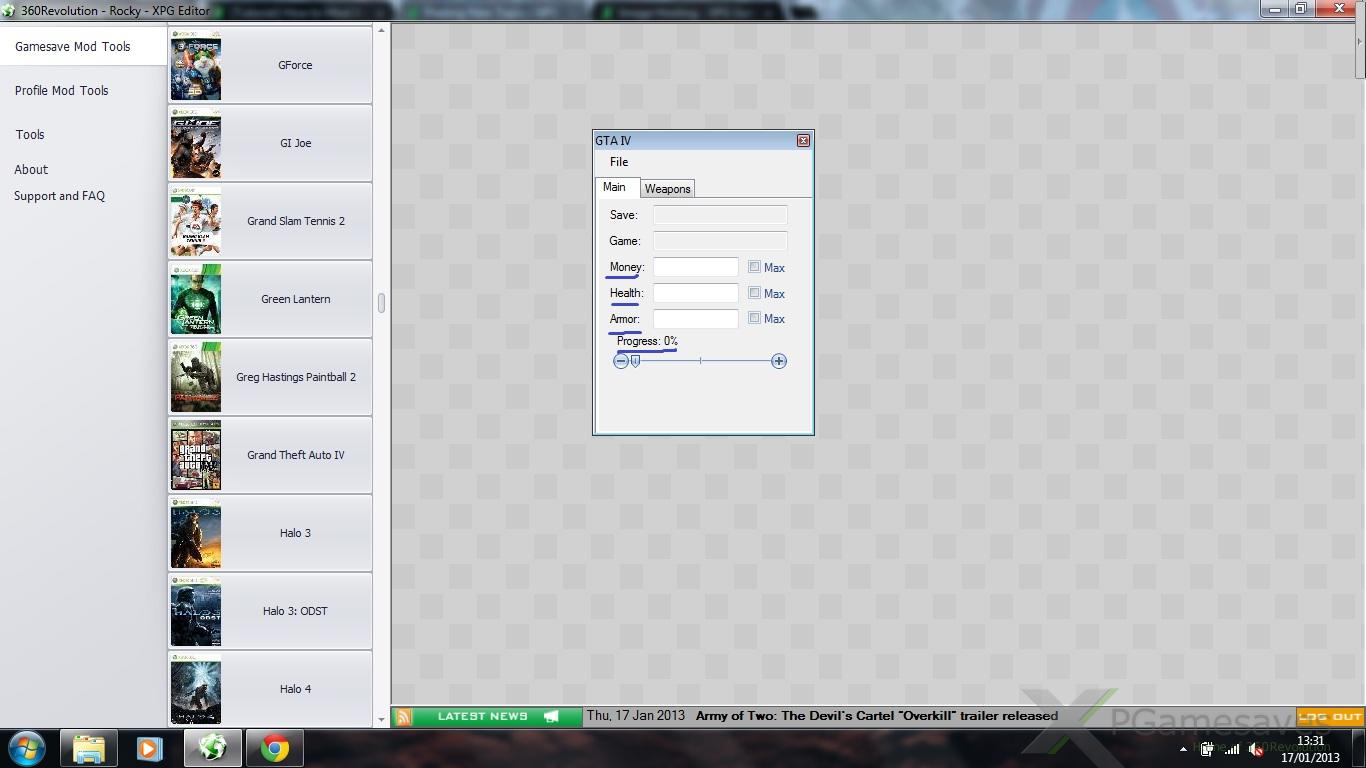Open the Support and FAQ link

coord(59,196)
